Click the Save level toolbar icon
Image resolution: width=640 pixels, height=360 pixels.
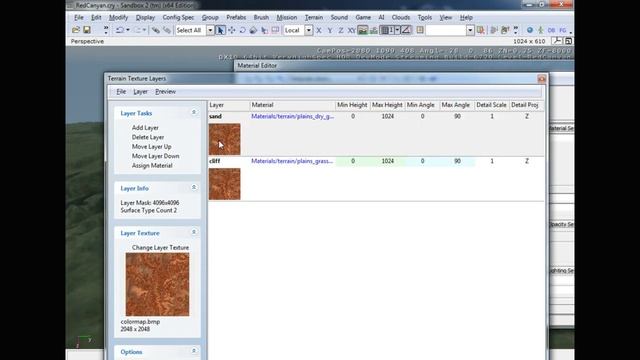(x=87, y=30)
